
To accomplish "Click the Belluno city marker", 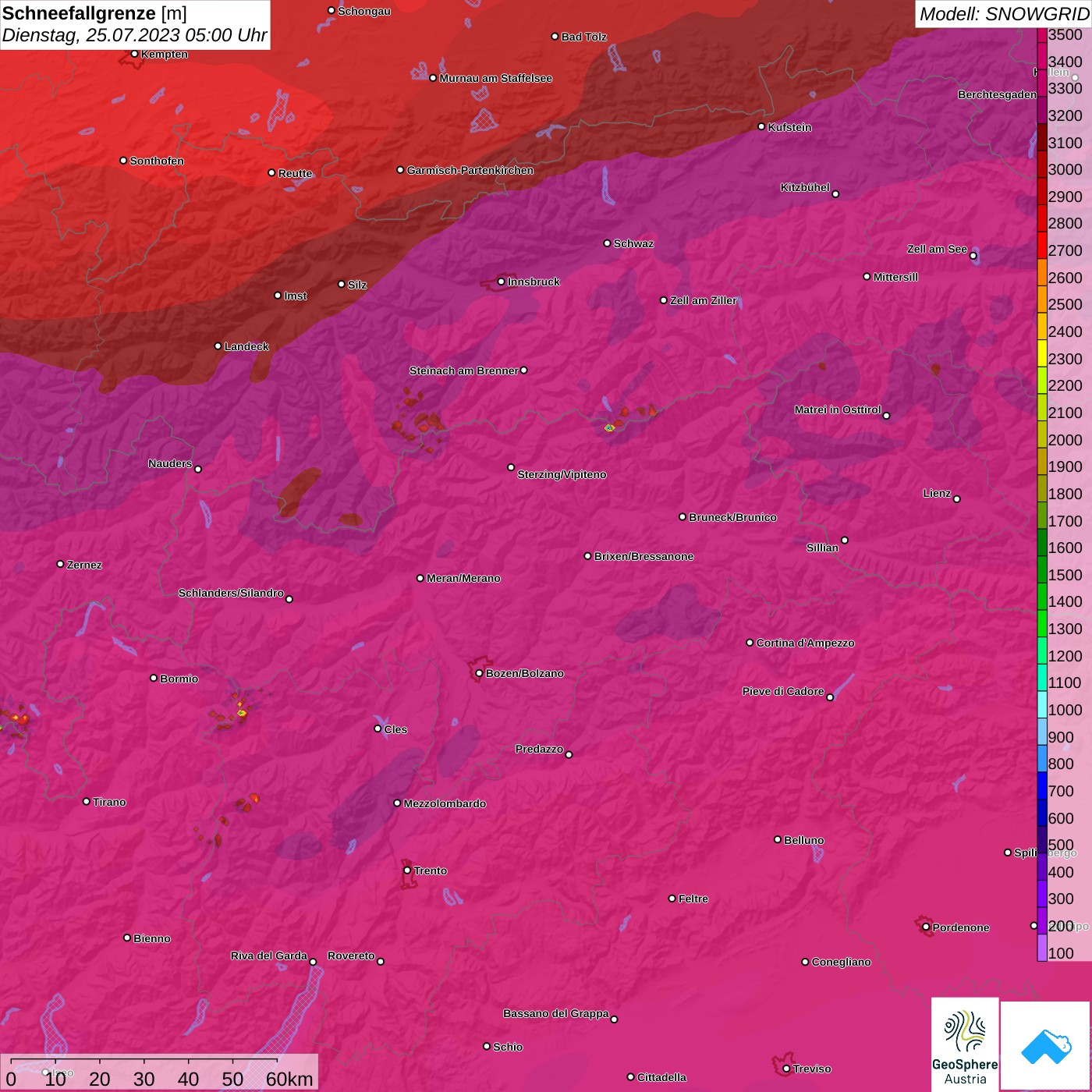I will (778, 839).
